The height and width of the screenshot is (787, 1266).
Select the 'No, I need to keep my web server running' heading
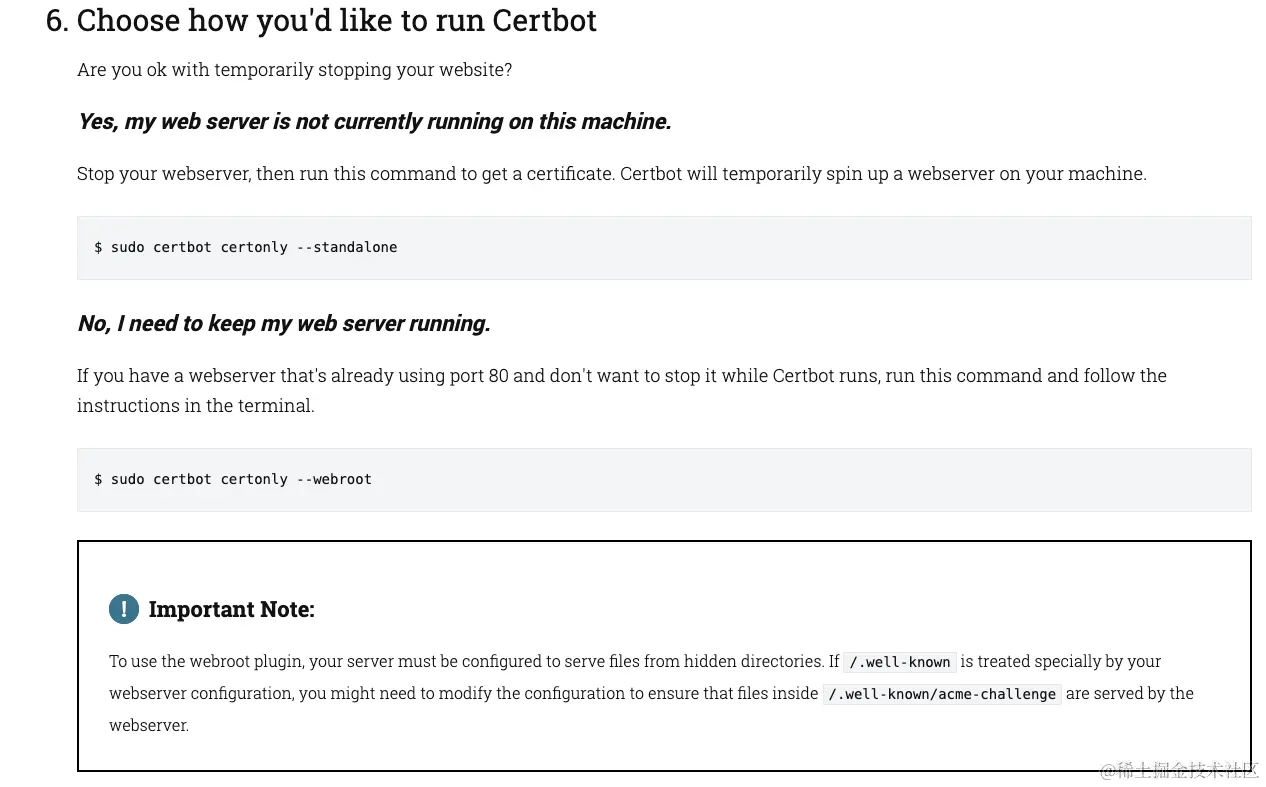pyautogui.click(x=284, y=323)
